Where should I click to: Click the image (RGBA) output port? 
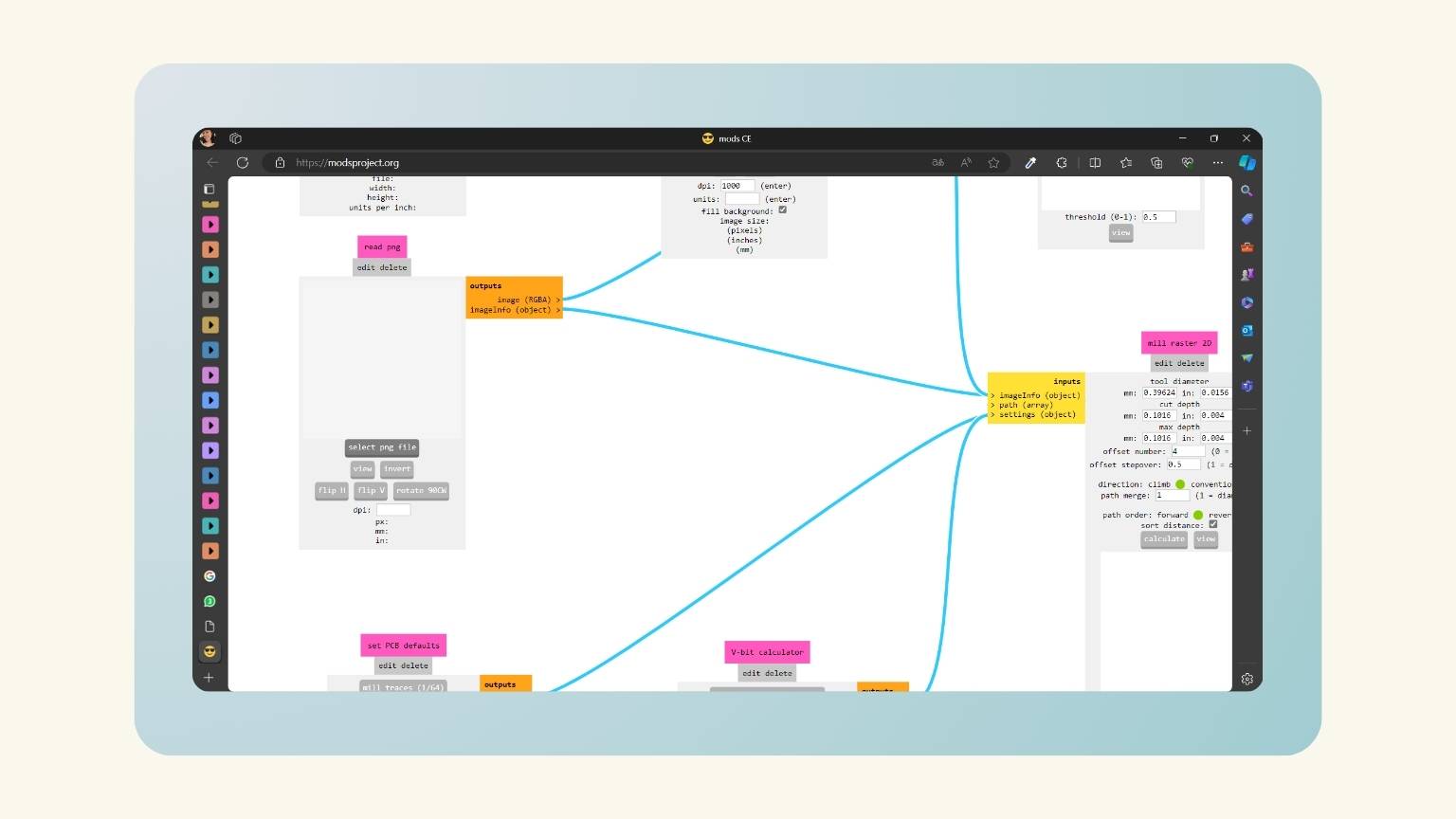tap(529, 300)
